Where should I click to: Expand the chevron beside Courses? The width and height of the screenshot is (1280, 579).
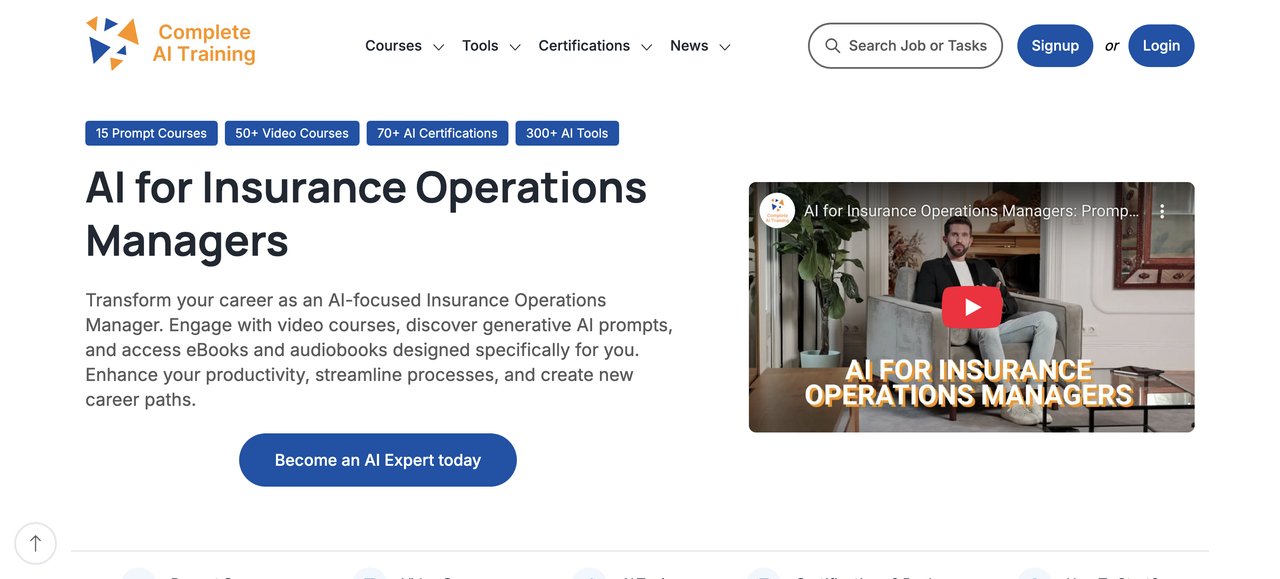(438, 47)
